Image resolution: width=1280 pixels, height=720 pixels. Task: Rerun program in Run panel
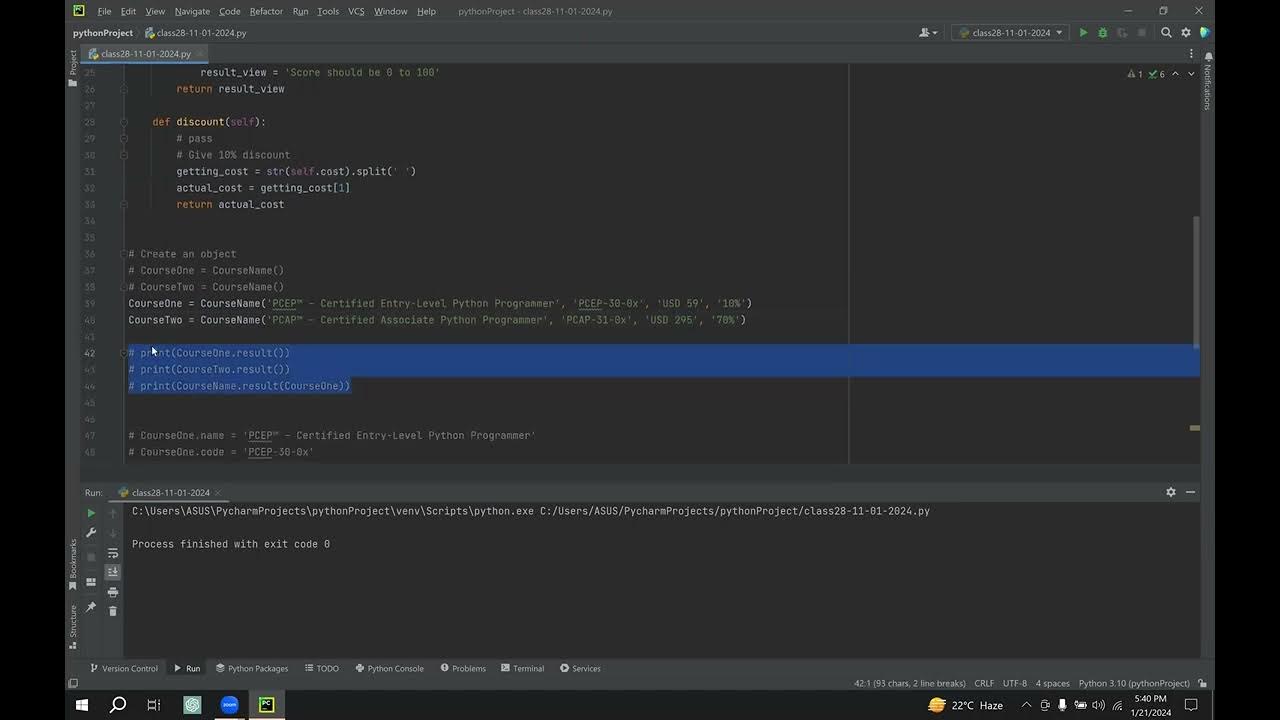point(91,513)
